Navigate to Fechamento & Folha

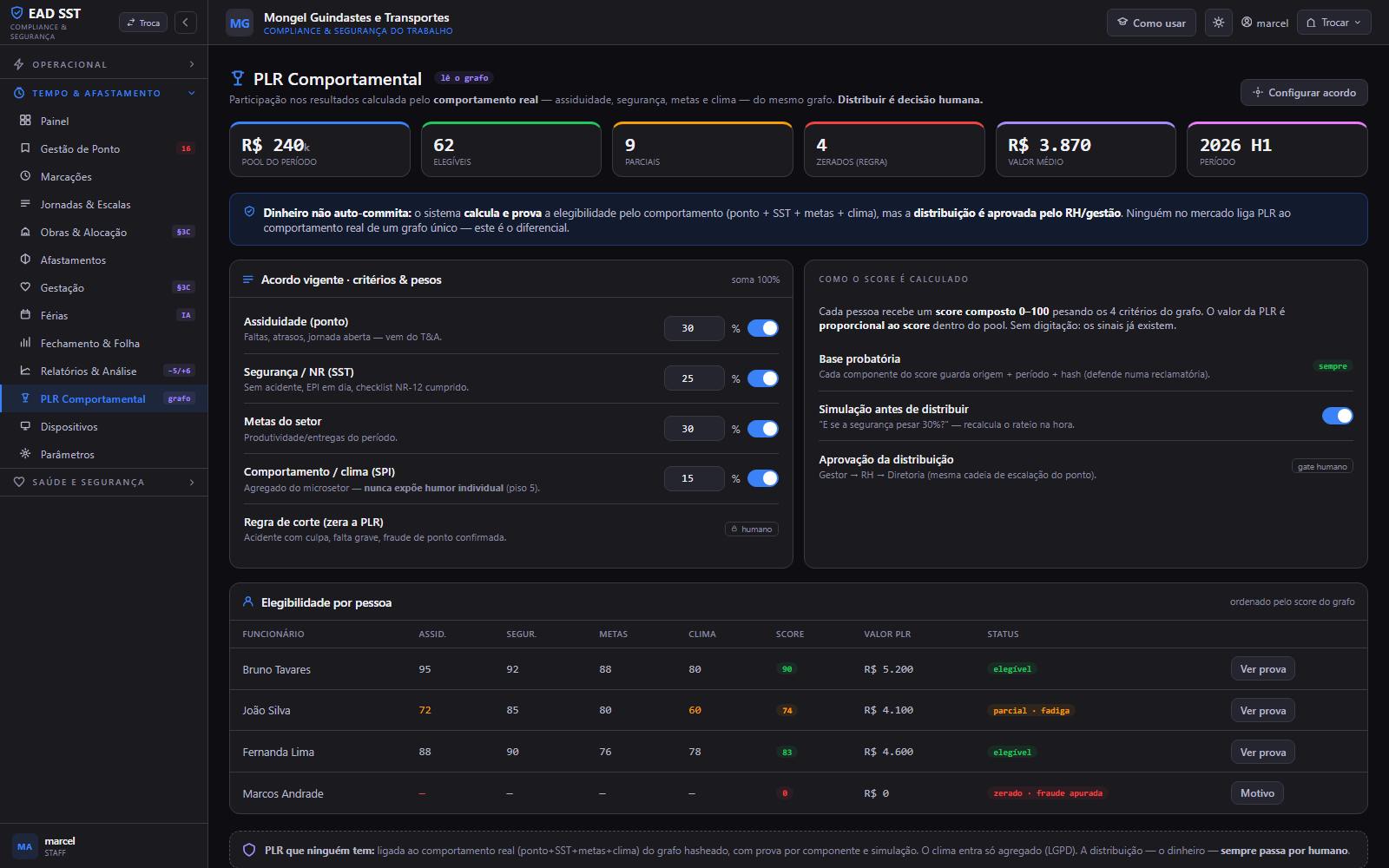(104, 343)
